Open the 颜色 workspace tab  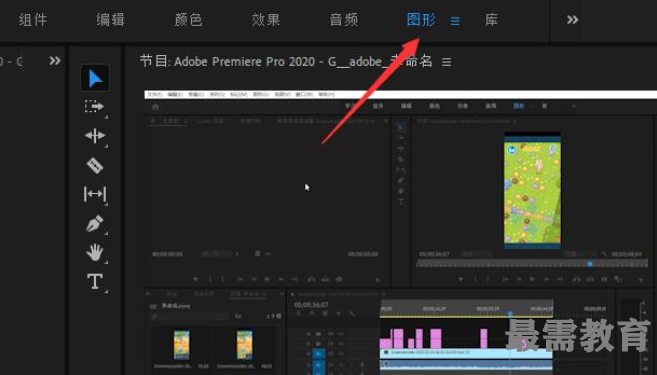[188, 20]
